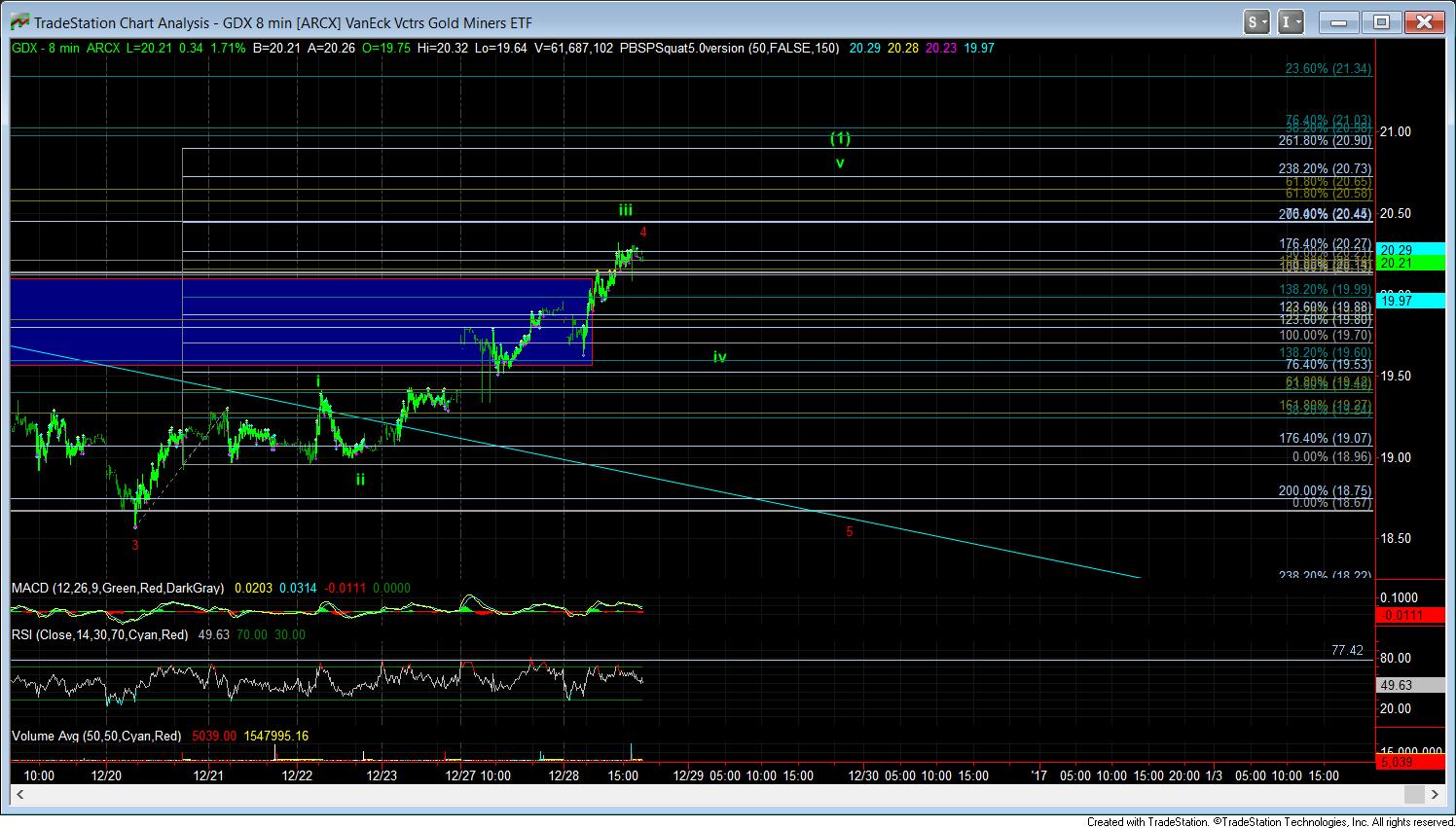Click the 20.50 price axis label

click(1395, 214)
